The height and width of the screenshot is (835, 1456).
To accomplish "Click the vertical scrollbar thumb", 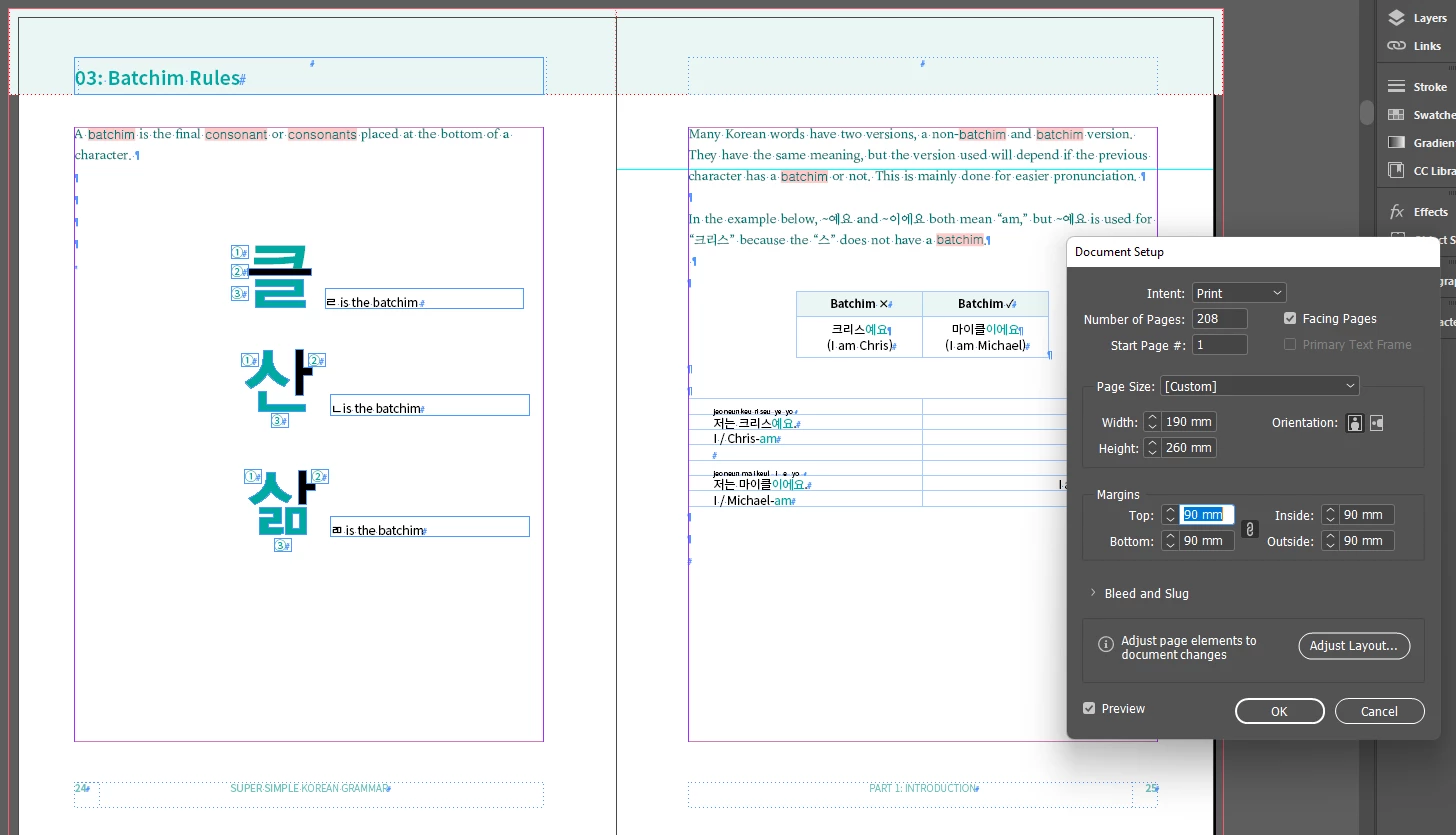I will click(1366, 112).
